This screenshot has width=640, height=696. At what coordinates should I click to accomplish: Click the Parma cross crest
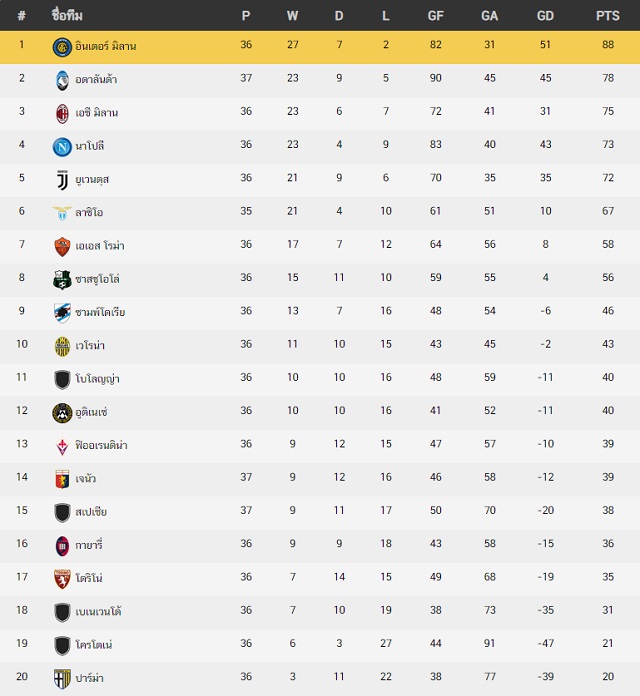coord(62,679)
